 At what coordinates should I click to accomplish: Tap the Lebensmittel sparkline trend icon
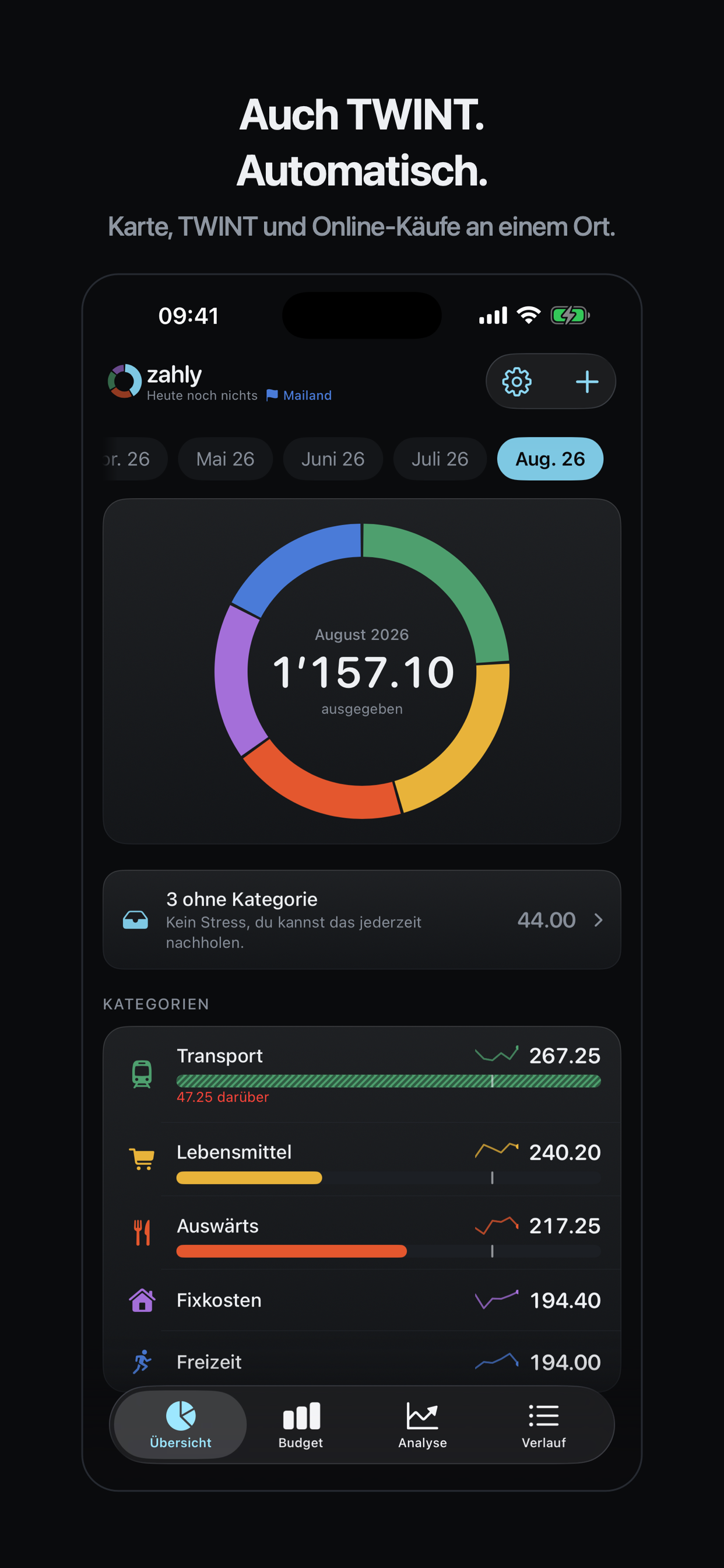(x=497, y=1150)
